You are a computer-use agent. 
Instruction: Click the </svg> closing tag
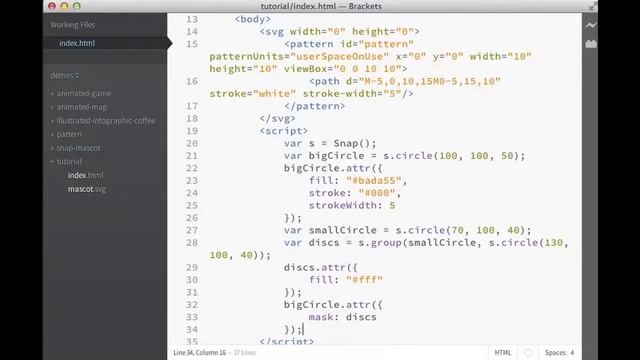coord(277,118)
